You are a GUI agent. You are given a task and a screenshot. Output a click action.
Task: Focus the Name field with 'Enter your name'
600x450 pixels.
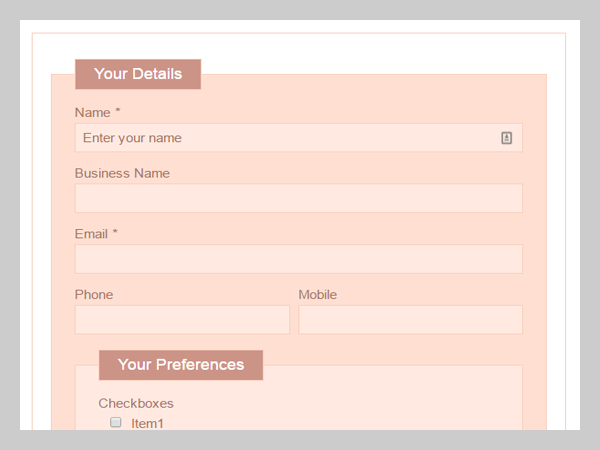pyautogui.click(x=285, y=138)
